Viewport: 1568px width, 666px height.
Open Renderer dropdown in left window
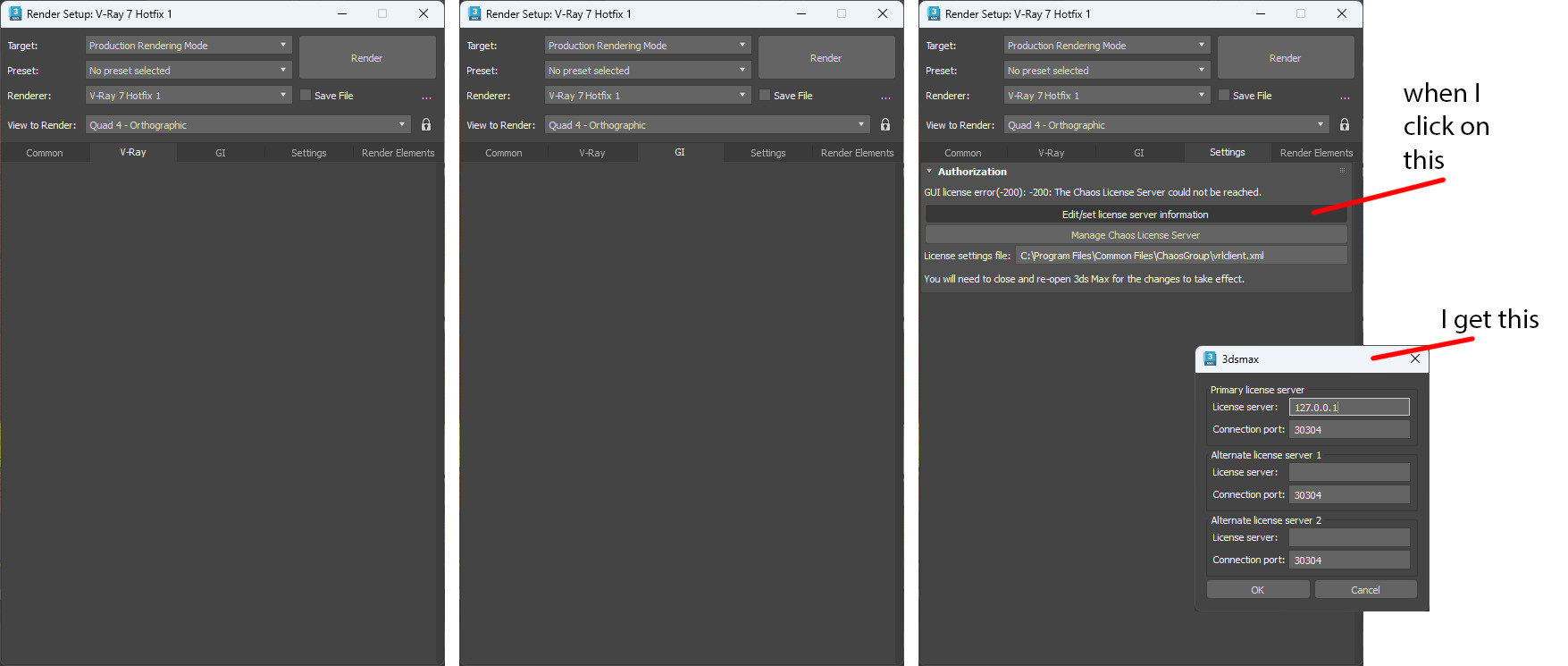pyautogui.click(x=189, y=95)
